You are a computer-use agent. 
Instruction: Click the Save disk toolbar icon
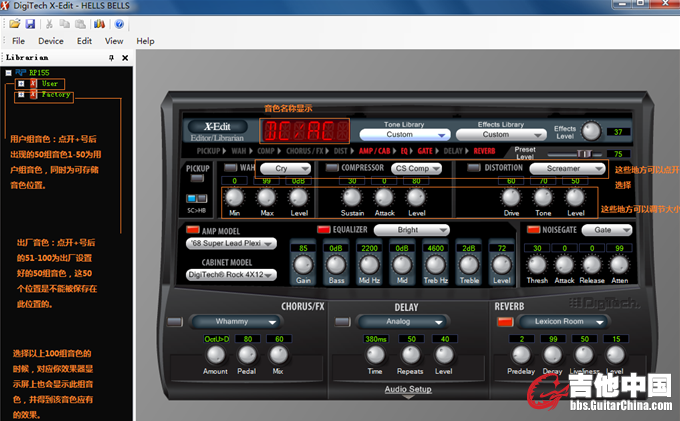(30, 23)
